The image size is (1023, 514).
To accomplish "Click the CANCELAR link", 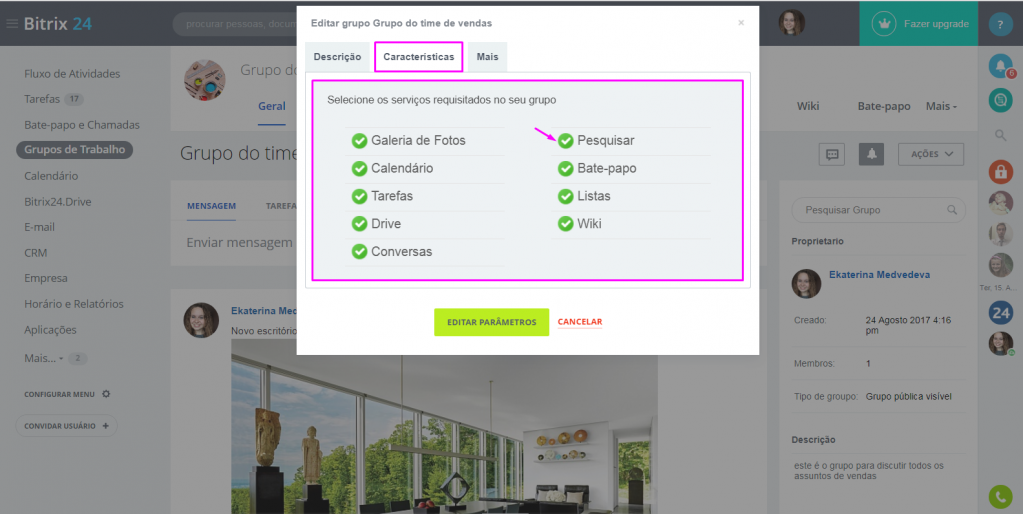I will click(580, 322).
